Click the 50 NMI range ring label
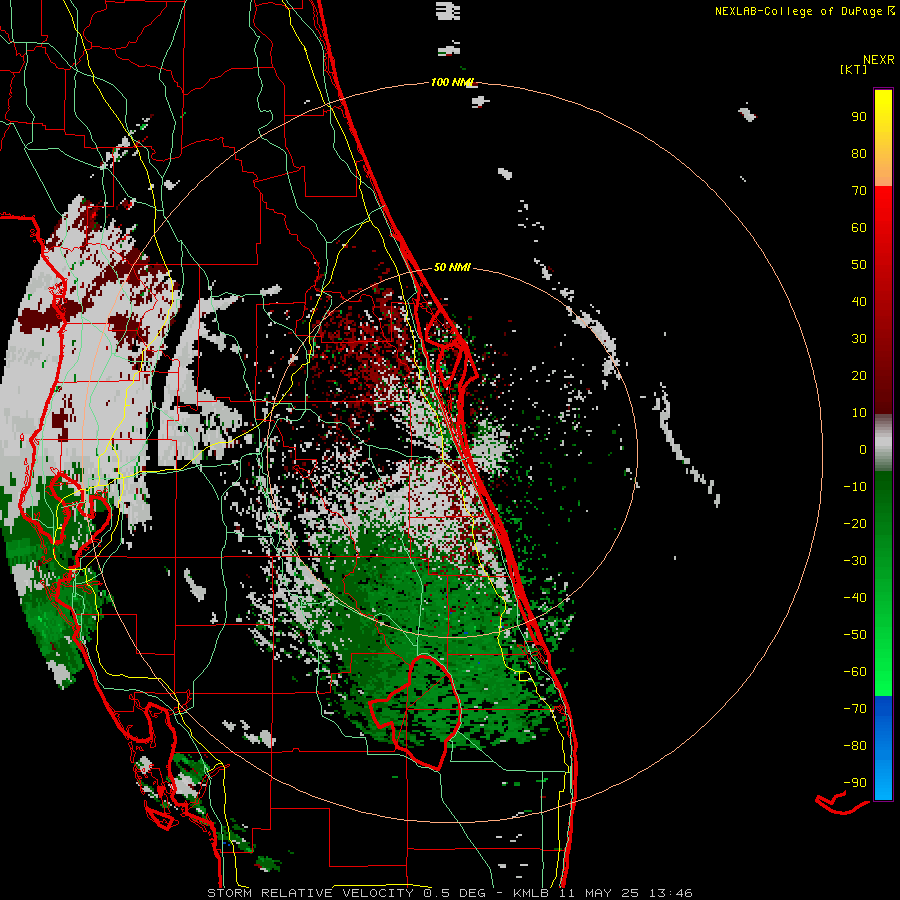This screenshot has height=900, width=900. [452, 267]
